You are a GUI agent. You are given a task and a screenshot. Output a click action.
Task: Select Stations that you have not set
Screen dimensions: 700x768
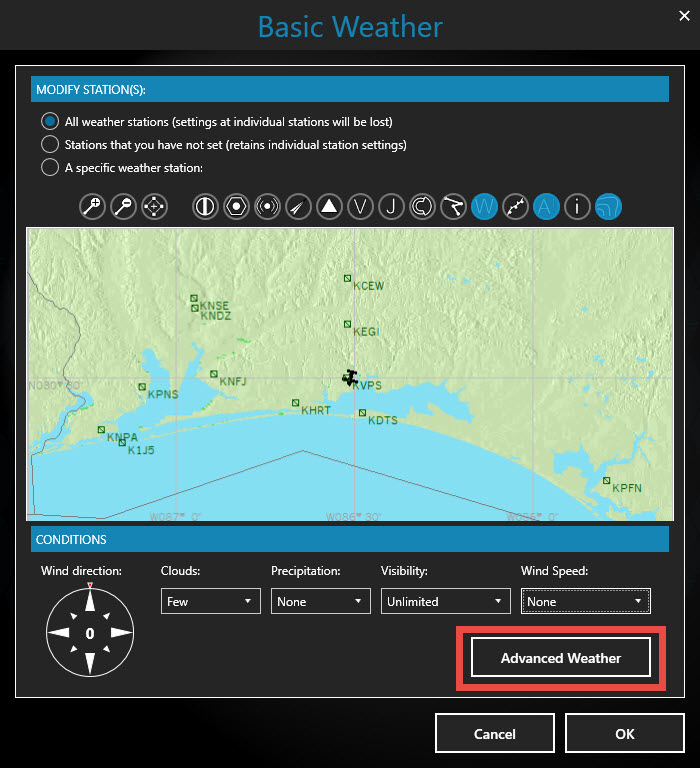click(50, 144)
